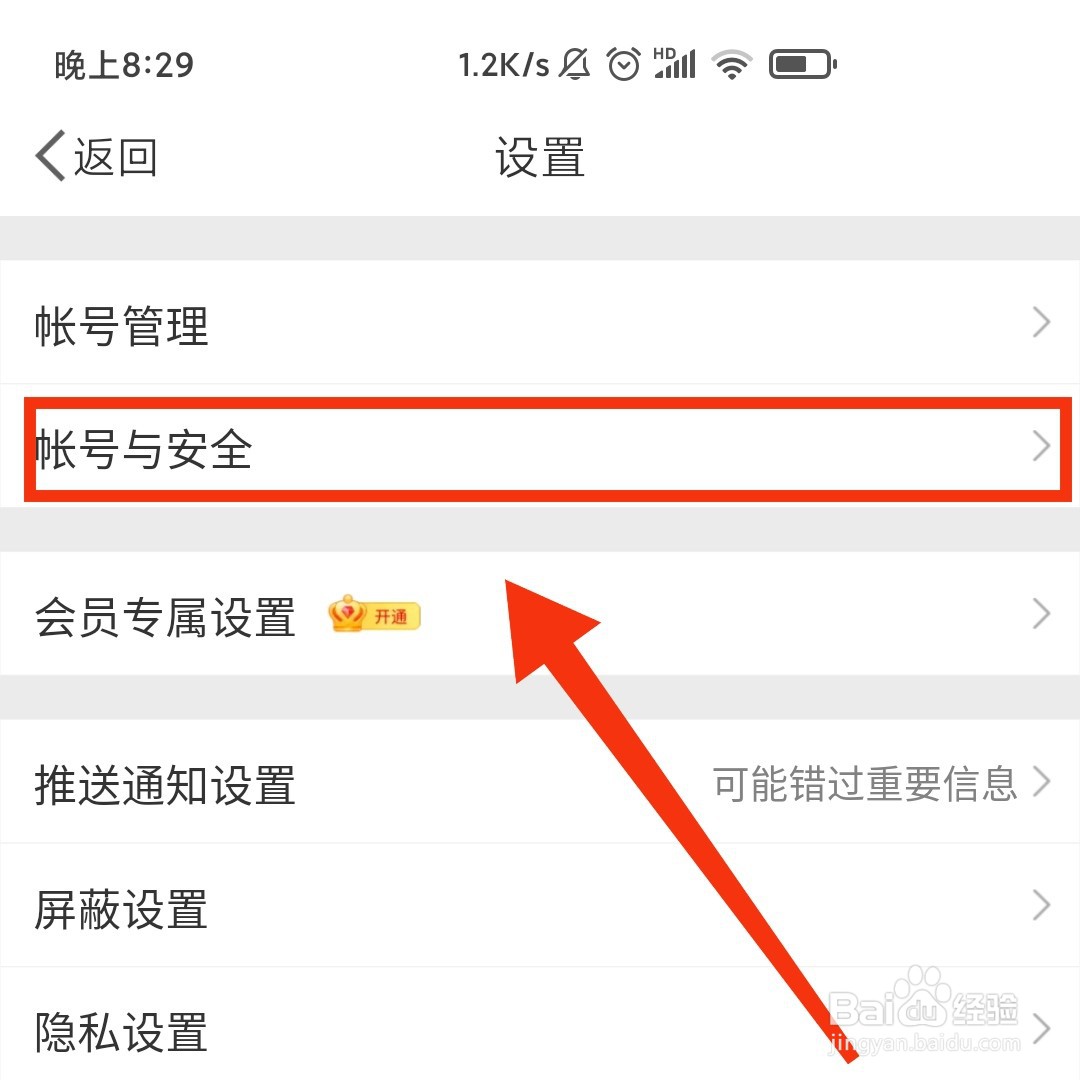
Task: Open 帐号管理 settings entry
Action: [540, 322]
